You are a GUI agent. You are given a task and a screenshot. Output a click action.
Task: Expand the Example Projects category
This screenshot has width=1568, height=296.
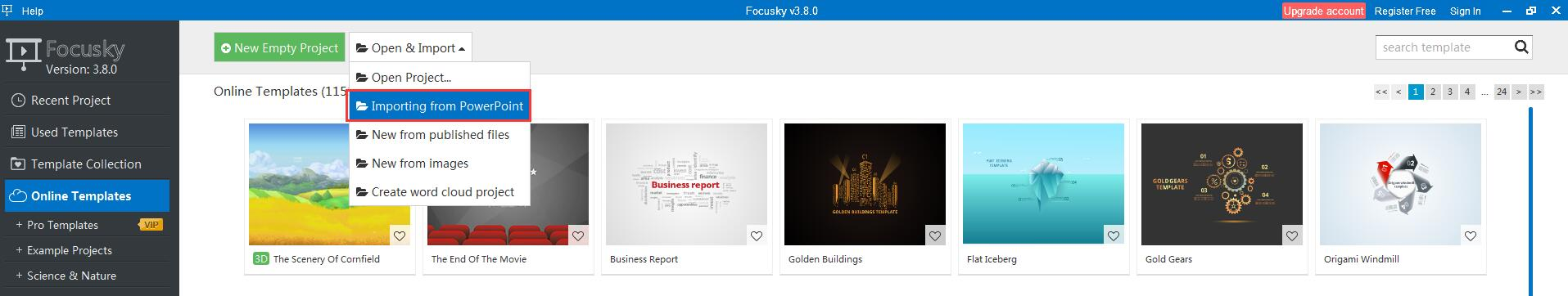(63, 250)
